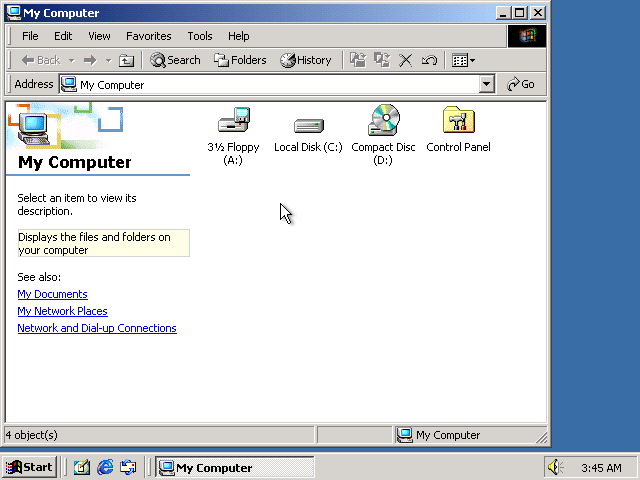
Task: Open the Tools menu
Action: tap(200, 36)
